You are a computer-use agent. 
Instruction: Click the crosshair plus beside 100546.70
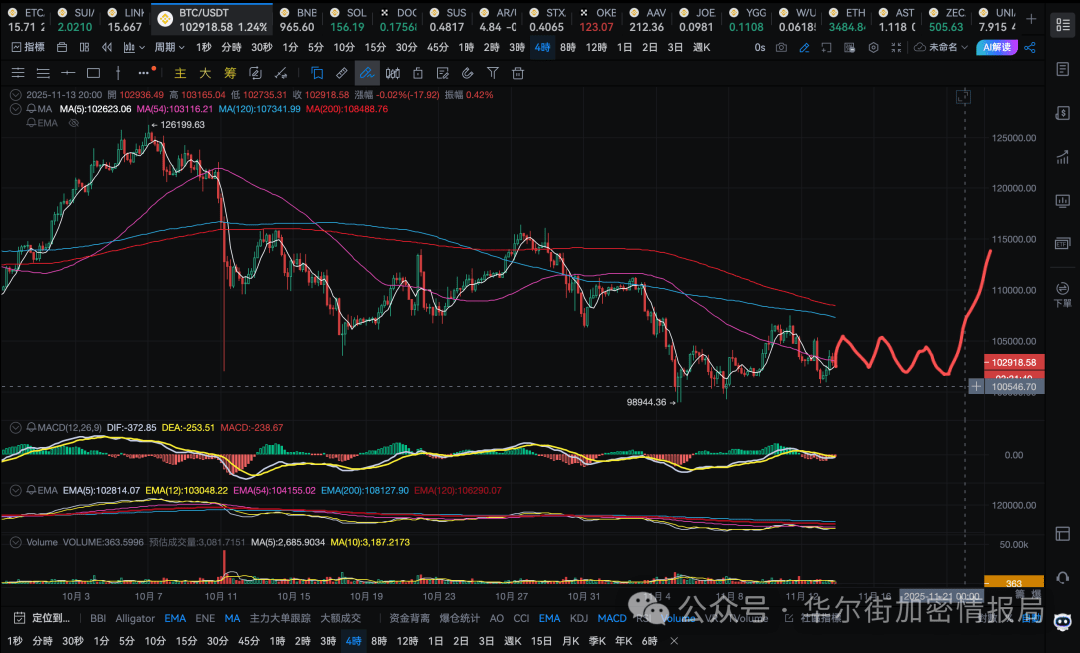[976, 386]
